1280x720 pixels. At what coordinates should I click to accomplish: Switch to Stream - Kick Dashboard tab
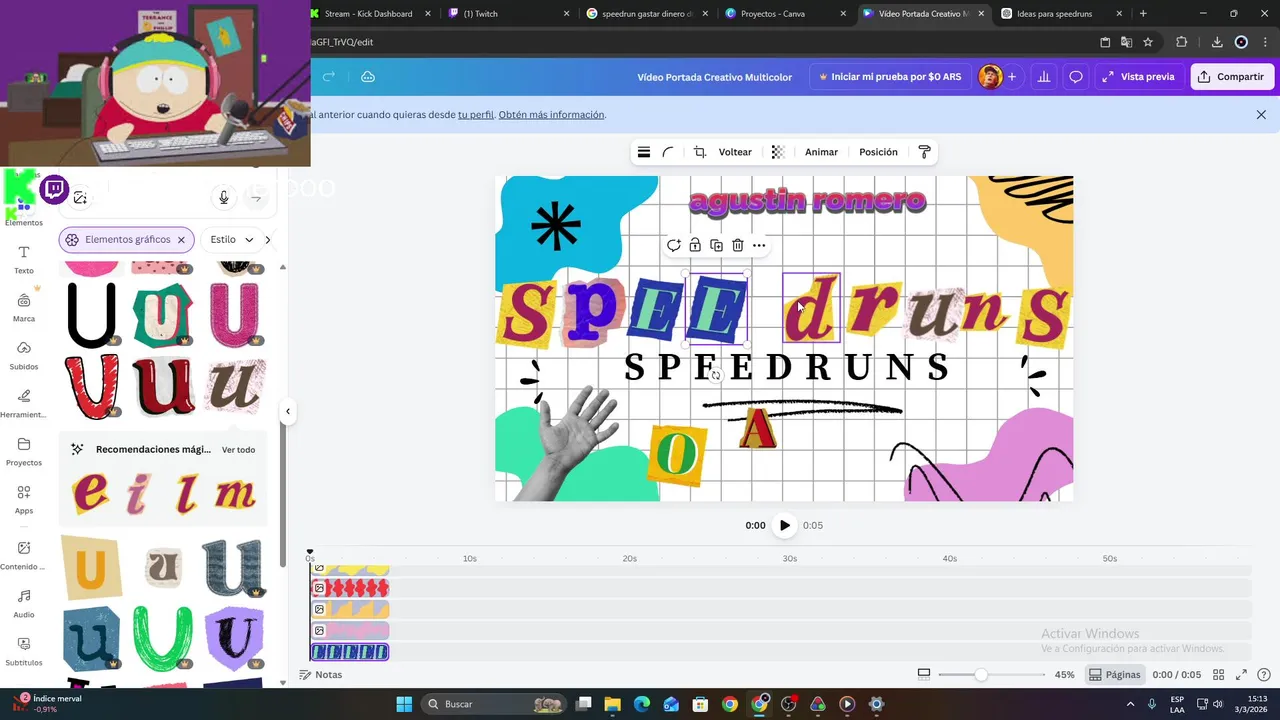pos(370,14)
